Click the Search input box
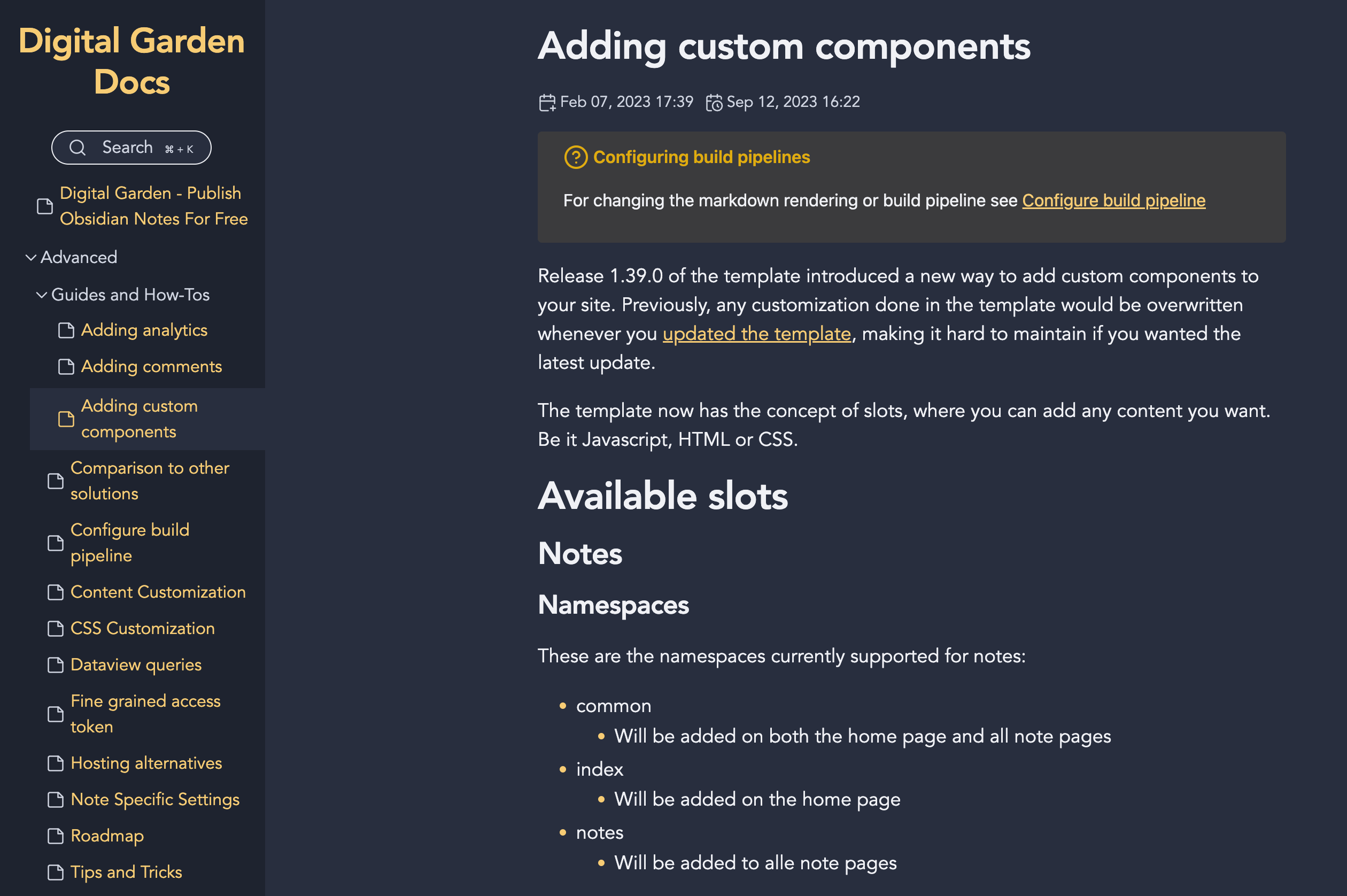 [x=131, y=148]
